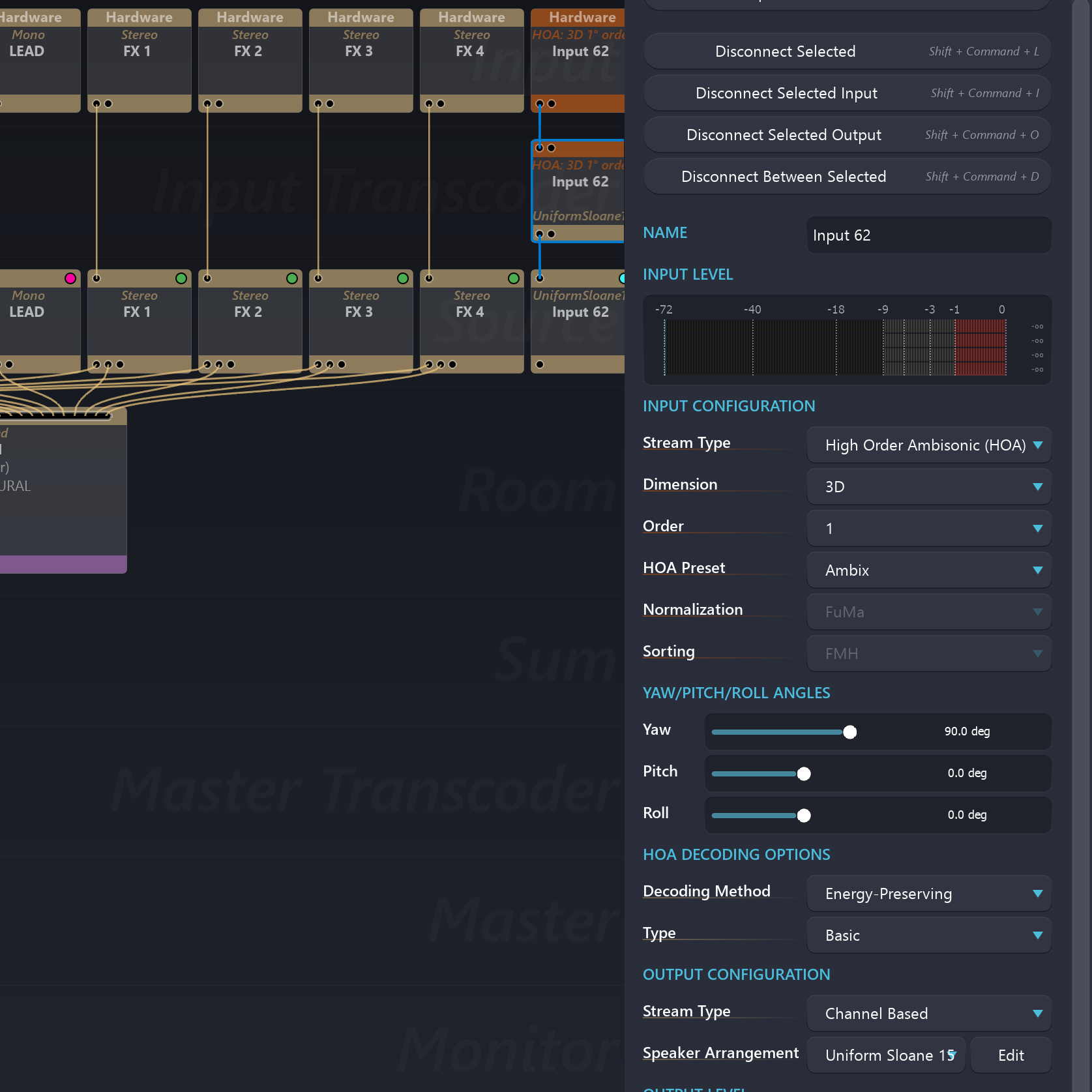Click the green status circle on FX 4 source
The height and width of the screenshot is (1092, 1092).
(x=514, y=278)
